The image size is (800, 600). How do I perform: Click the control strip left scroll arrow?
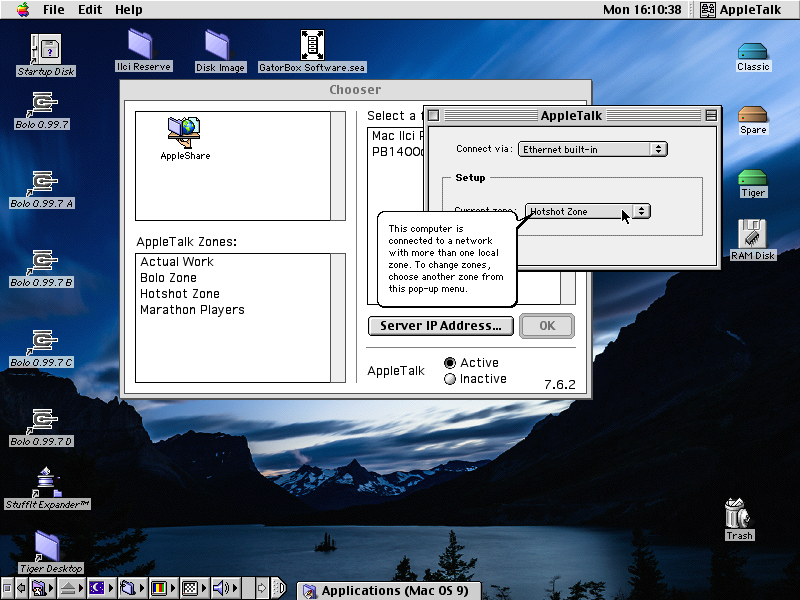(21, 588)
